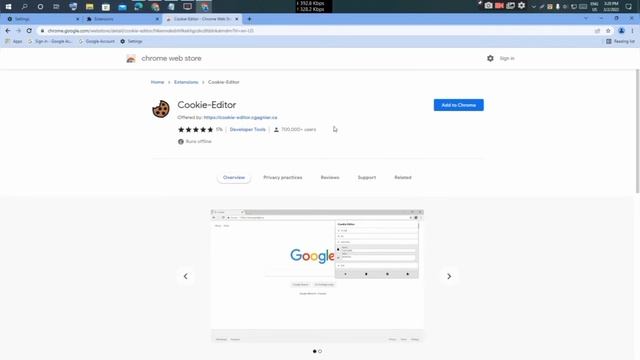The image size is (640, 360).
Task: Click the share page icon in address bar
Action: point(598,31)
